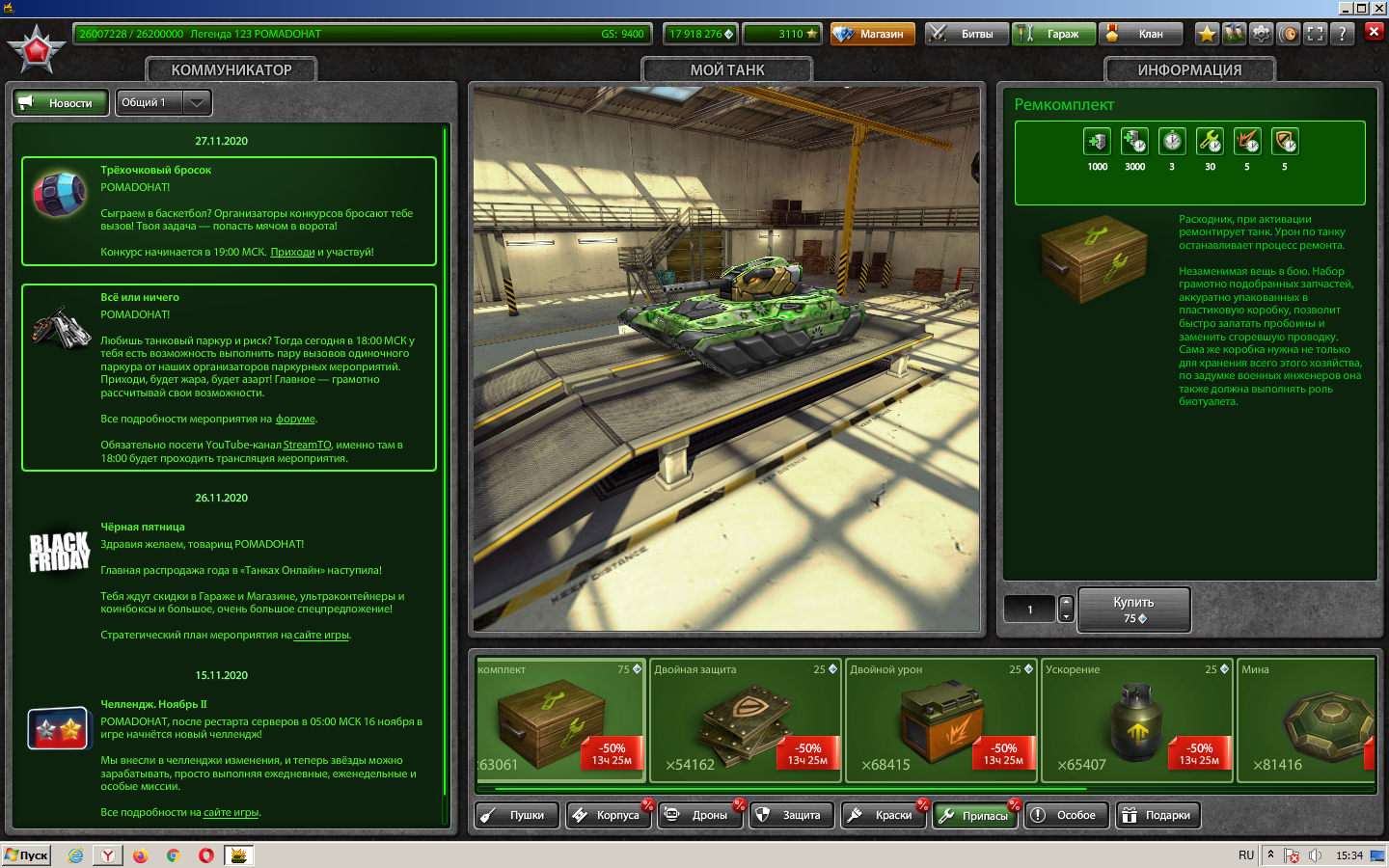The height and width of the screenshot is (868, 1389).
Task: Click the crystals balance 17 918 276
Action: click(700, 34)
